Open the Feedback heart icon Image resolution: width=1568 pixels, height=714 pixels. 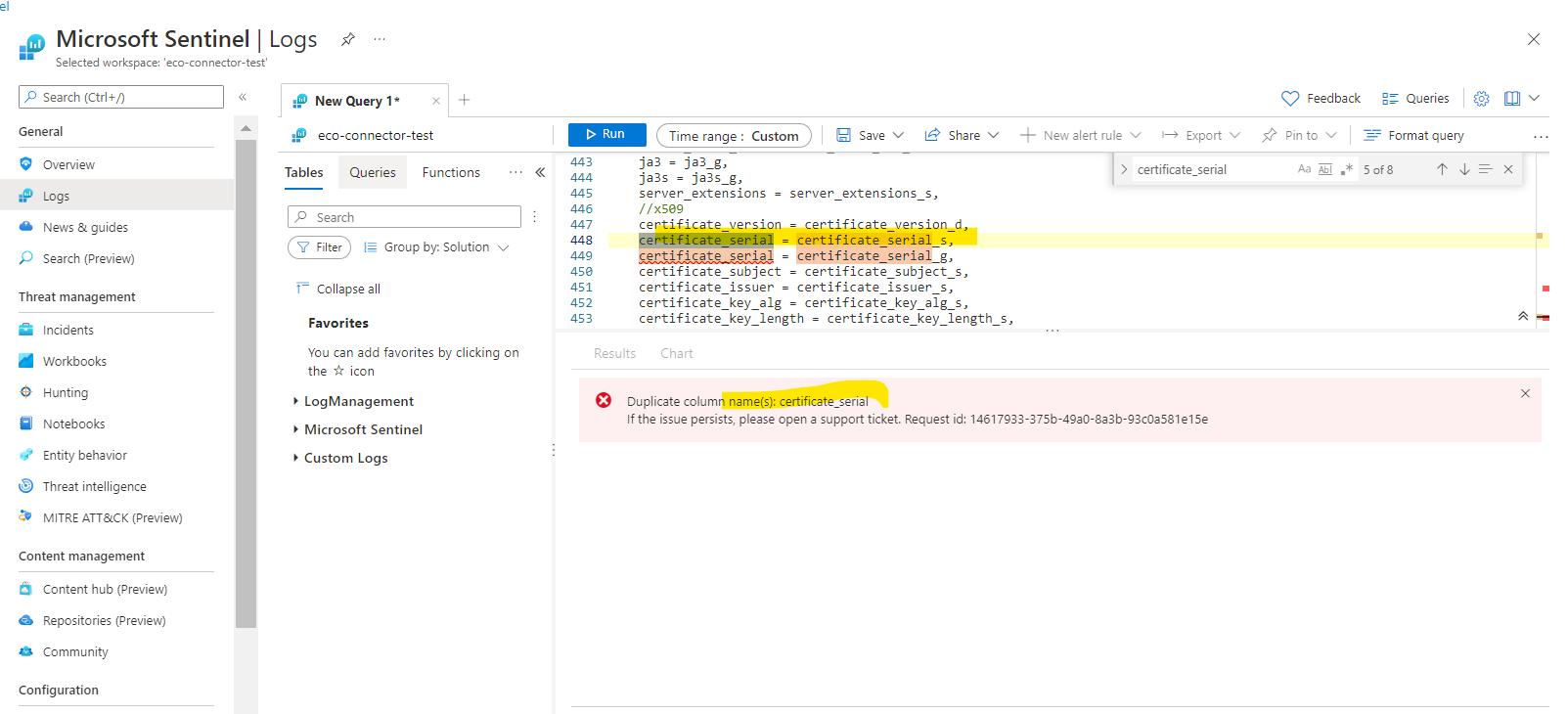click(x=1290, y=99)
